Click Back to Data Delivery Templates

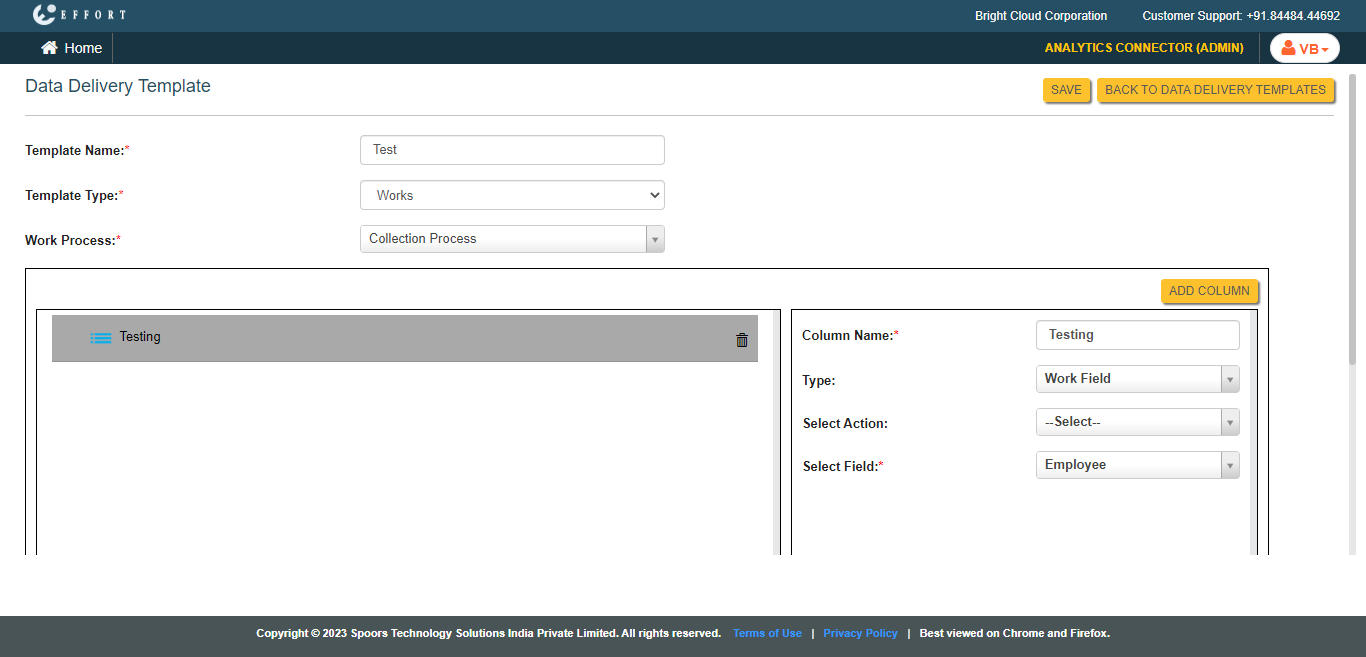(x=1215, y=90)
